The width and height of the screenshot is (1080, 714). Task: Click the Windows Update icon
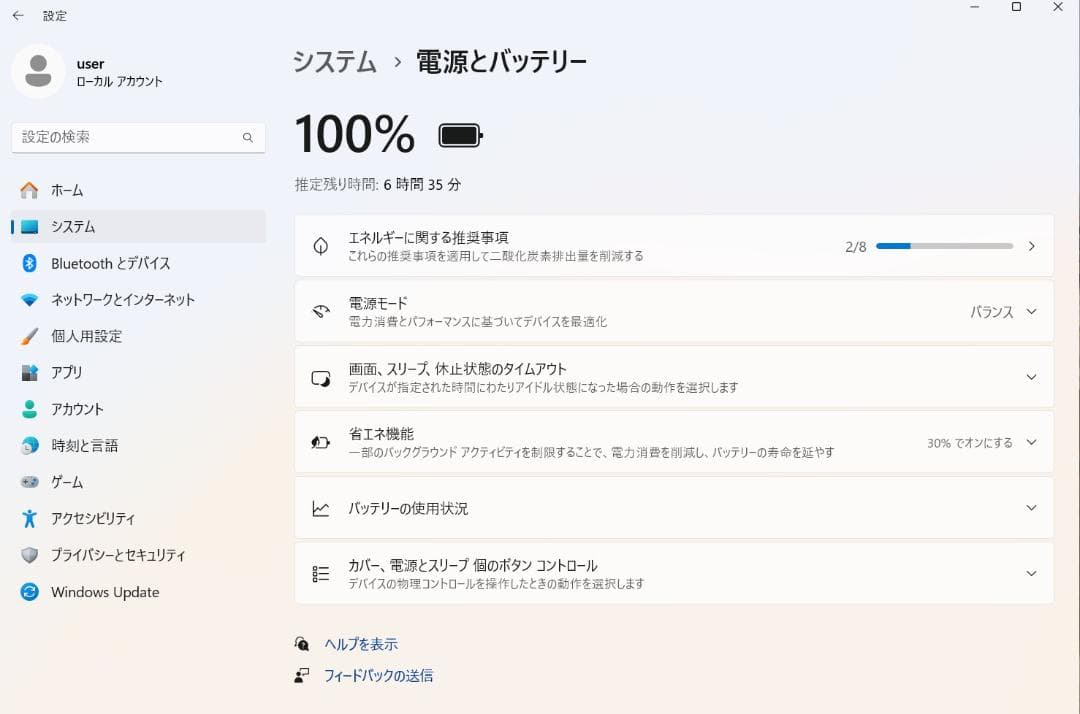point(28,592)
